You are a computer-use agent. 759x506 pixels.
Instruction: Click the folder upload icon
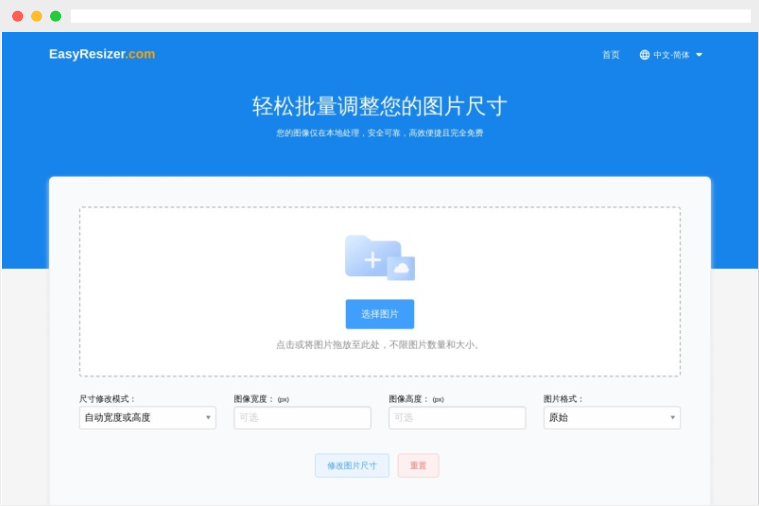click(380, 258)
